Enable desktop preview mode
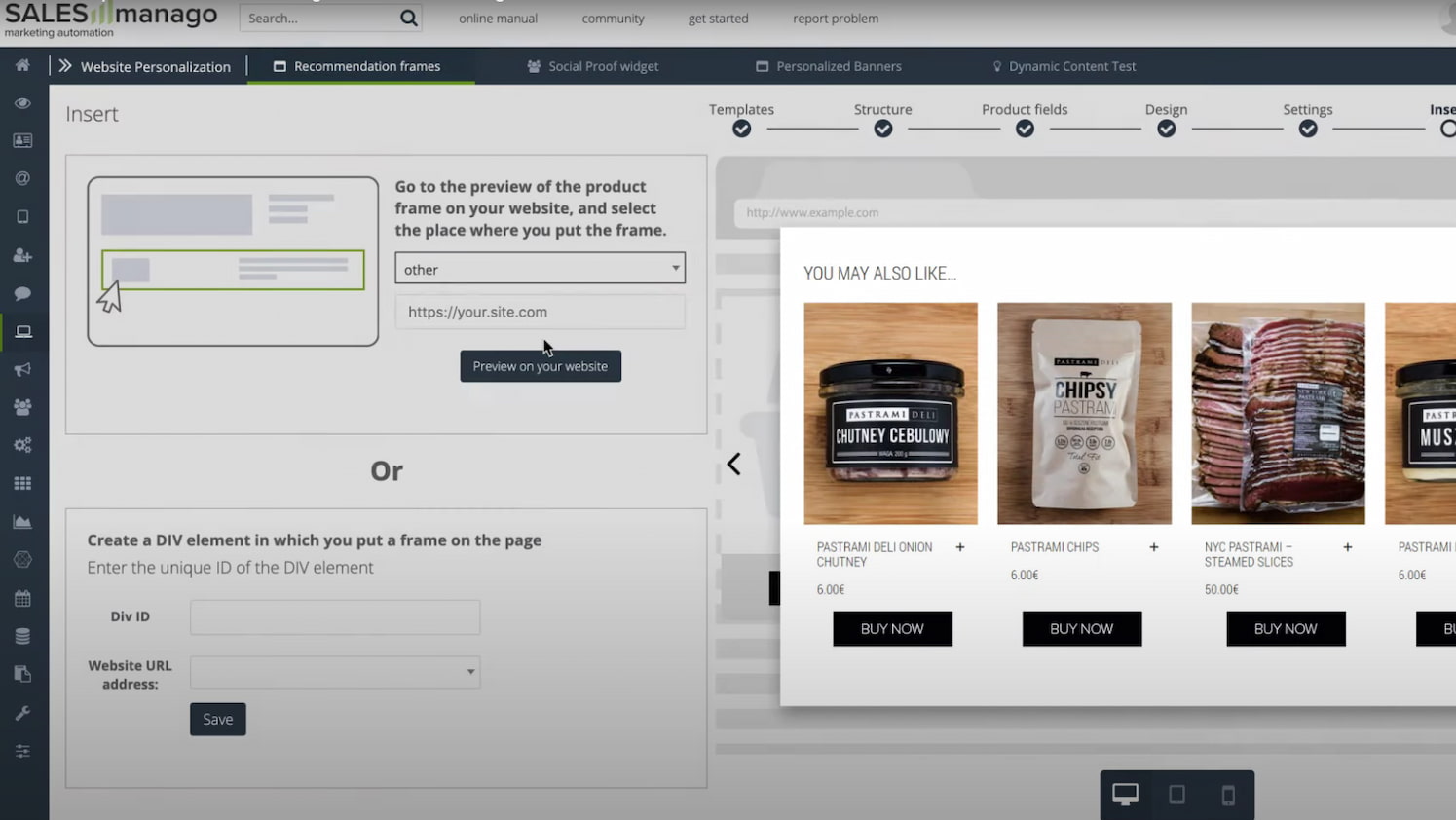This screenshot has height=820, width=1456. click(x=1125, y=794)
